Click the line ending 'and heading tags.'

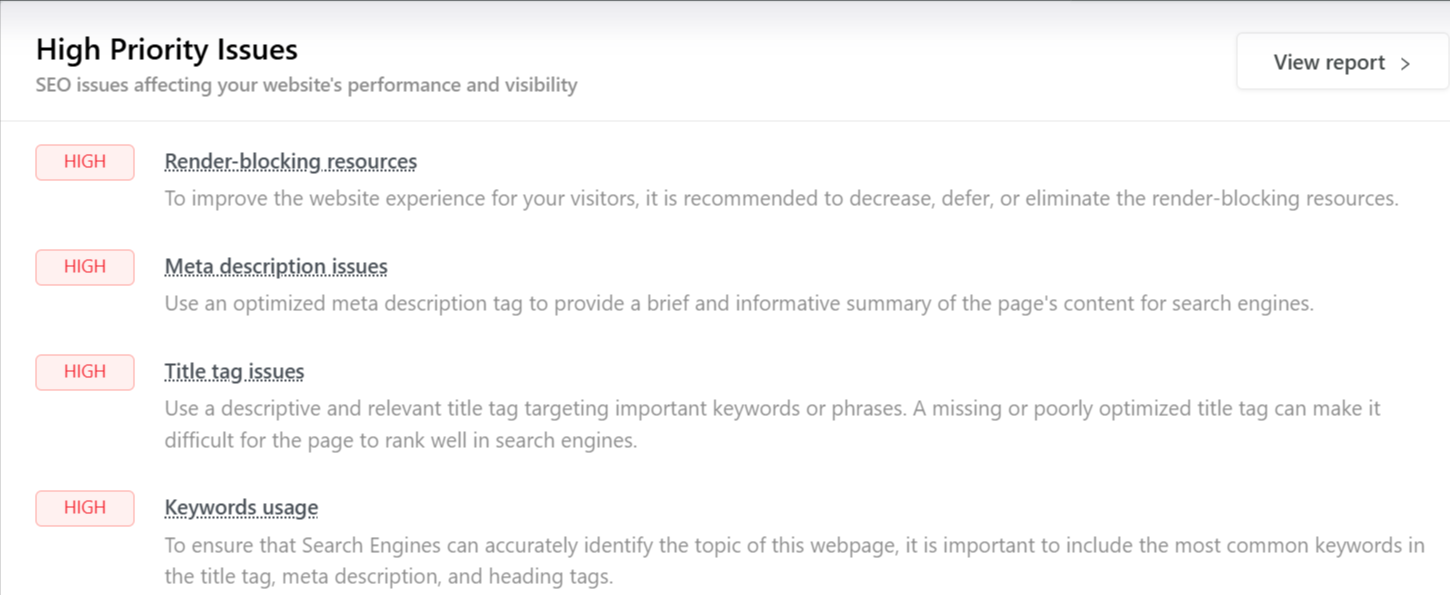tap(388, 576)
